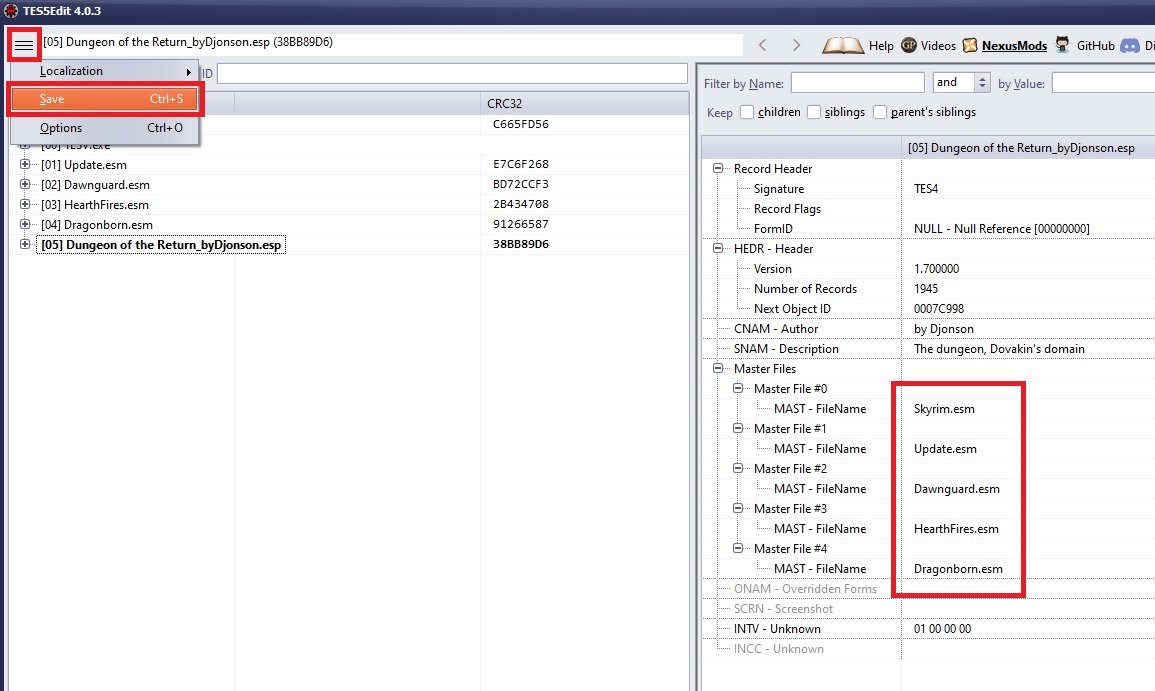The width and height of the screenshot is (1155, 691).
Task: Toggle the parent's siblings checkbox
Action: (881, 112)
